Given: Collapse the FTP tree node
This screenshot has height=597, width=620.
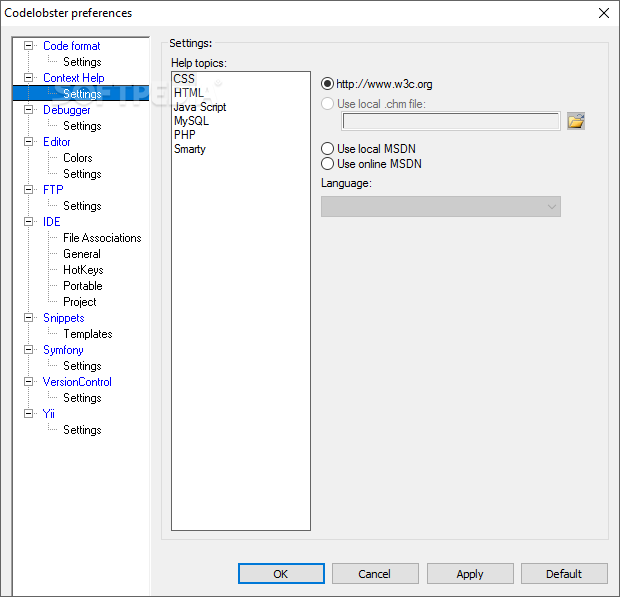Looking at the screenshot, I should coord(28,189).
